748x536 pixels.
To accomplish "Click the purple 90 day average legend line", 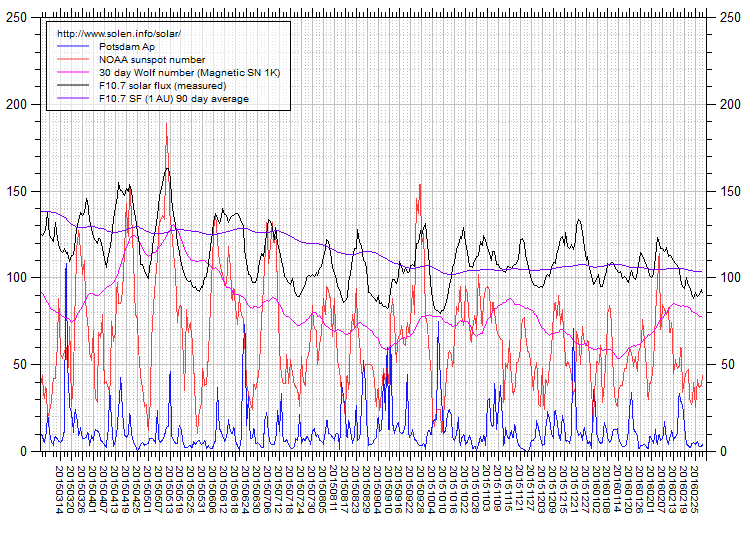I will [73, 99].
